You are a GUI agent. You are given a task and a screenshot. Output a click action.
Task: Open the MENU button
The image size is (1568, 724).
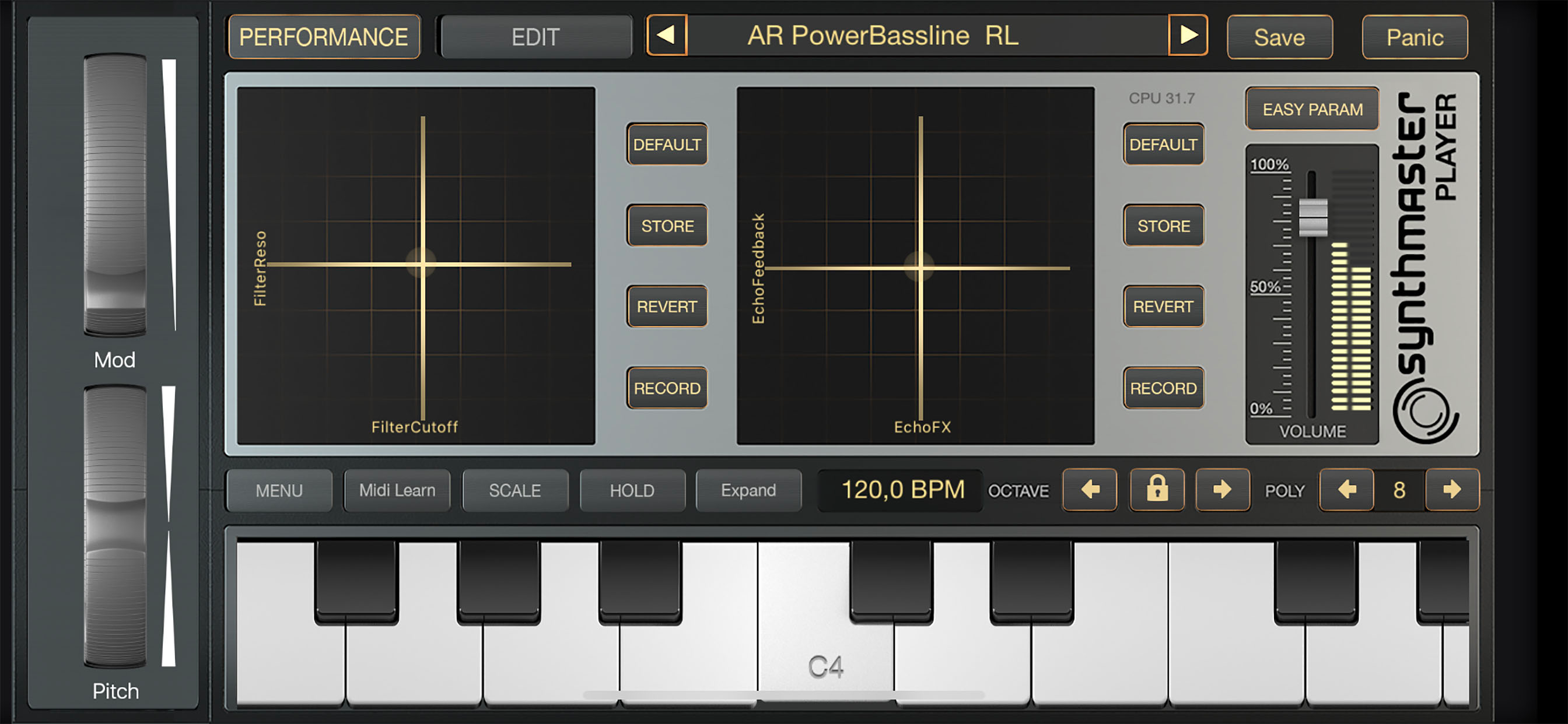click(279, 490)
